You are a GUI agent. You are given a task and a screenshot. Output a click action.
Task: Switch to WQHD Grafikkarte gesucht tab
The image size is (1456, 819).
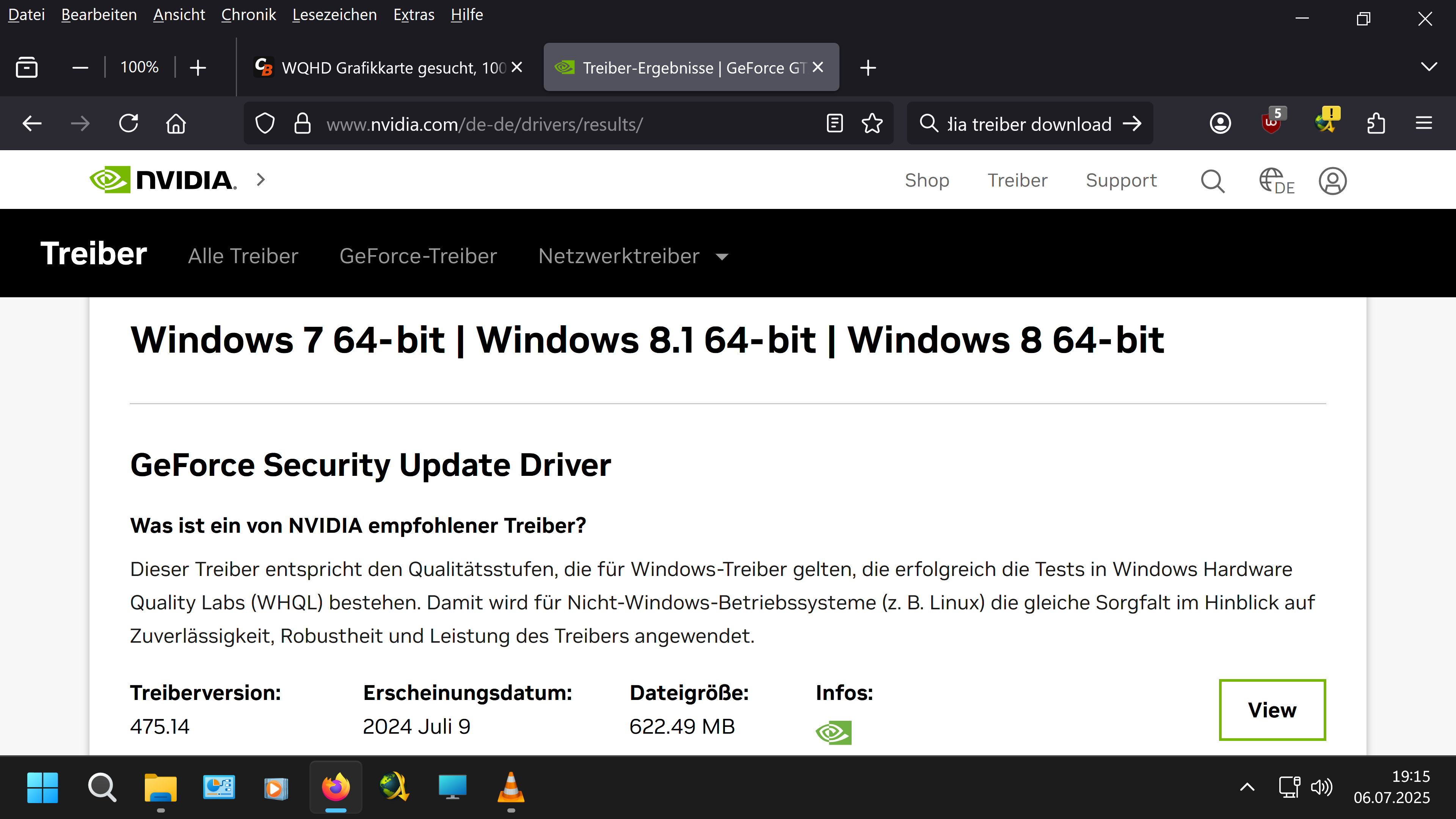tap(384, 68)
